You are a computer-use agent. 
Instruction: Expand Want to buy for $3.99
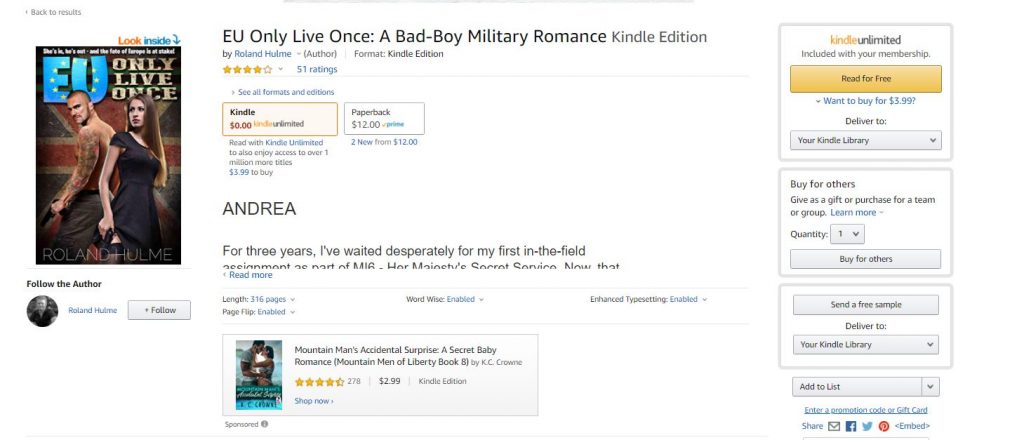pos(865,101)
